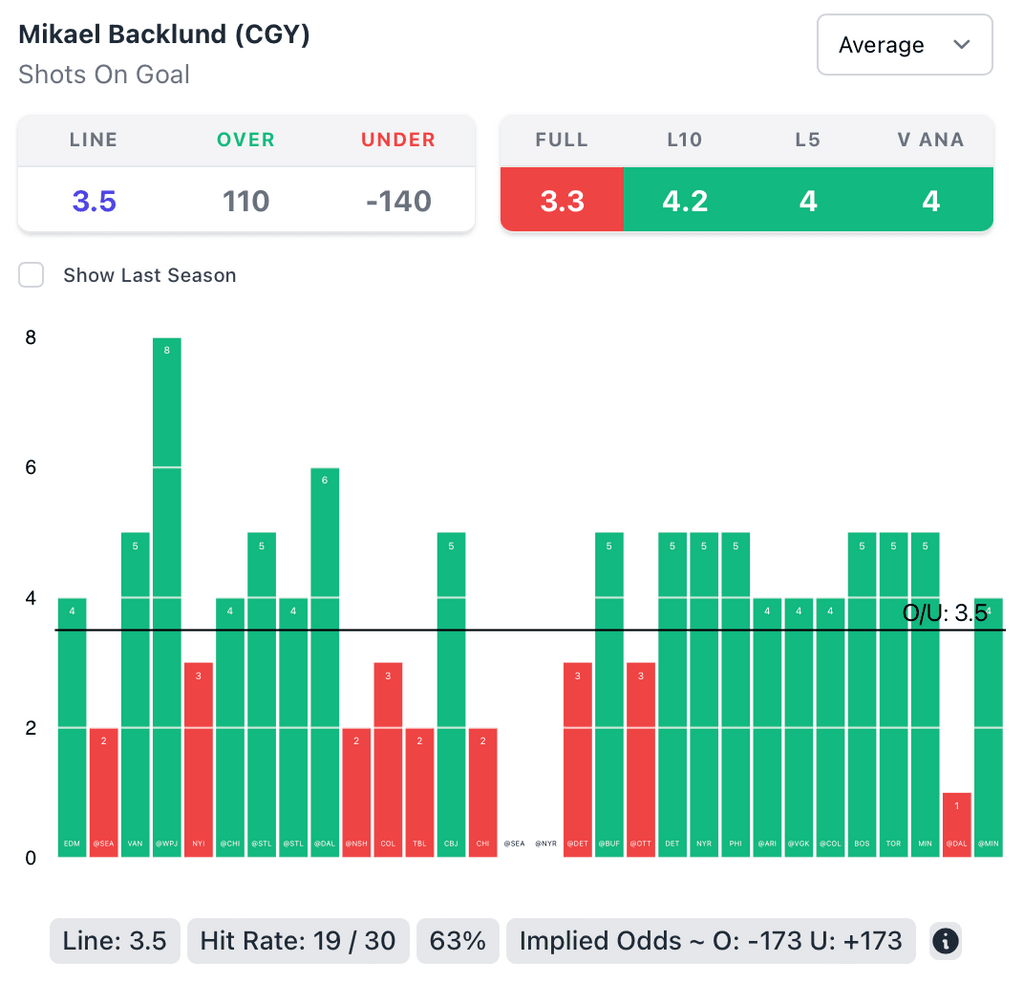Open the Average dropdown
Screen dimensions: 1024x986
click(904, 45)
